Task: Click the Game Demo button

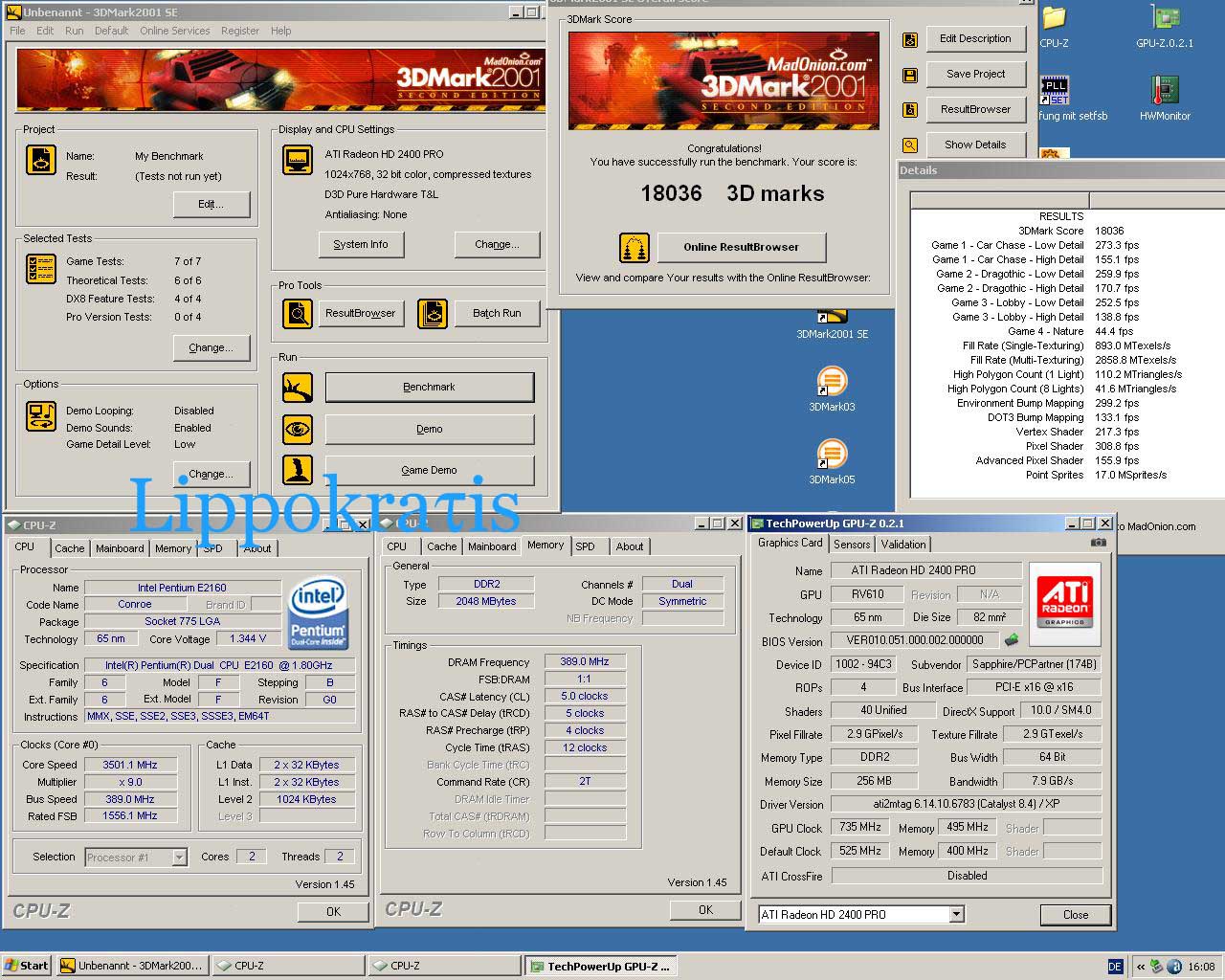Action: point(430,470)
